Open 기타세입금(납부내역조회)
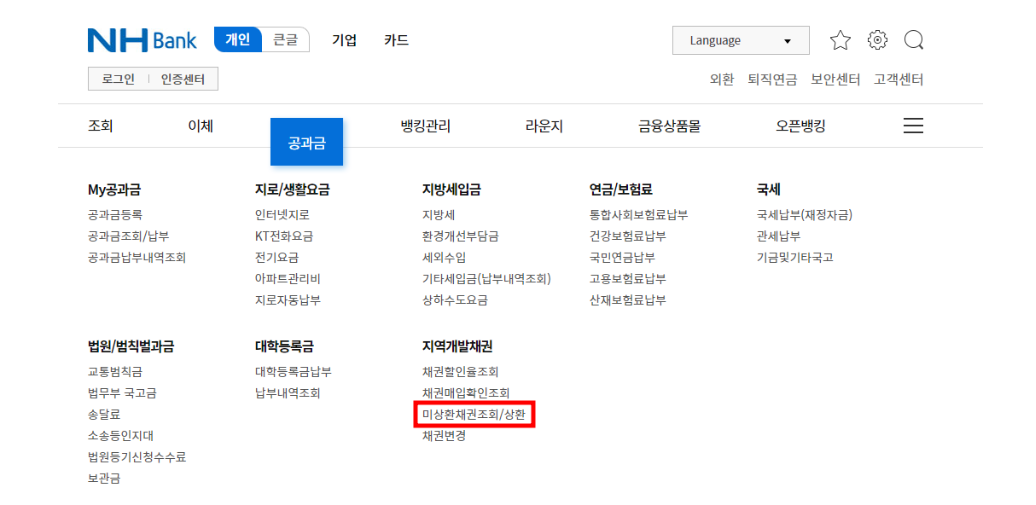This screenshot has width=1036, height=505. 487,279
